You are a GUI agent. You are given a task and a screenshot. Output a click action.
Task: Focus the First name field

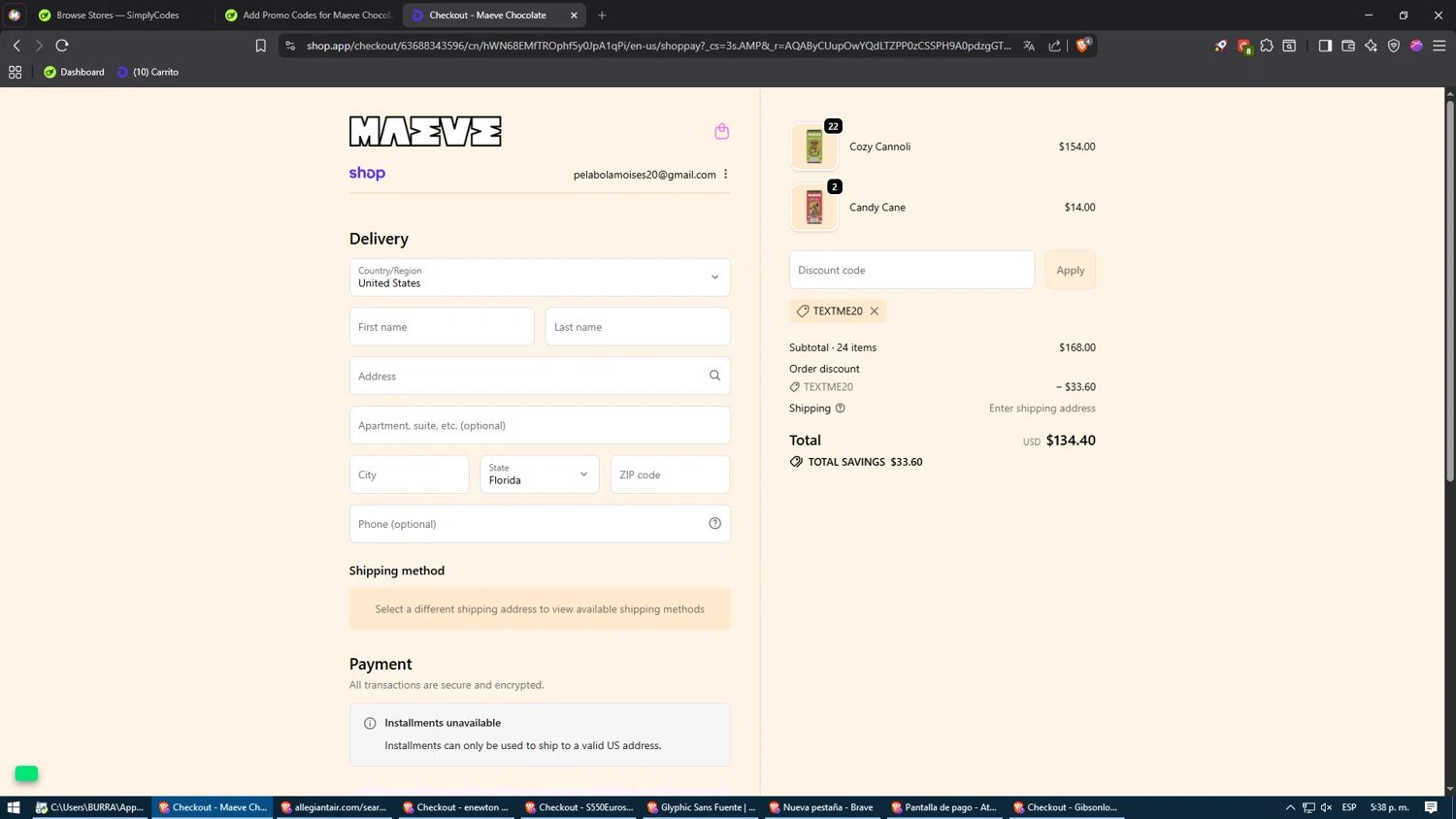442,327
